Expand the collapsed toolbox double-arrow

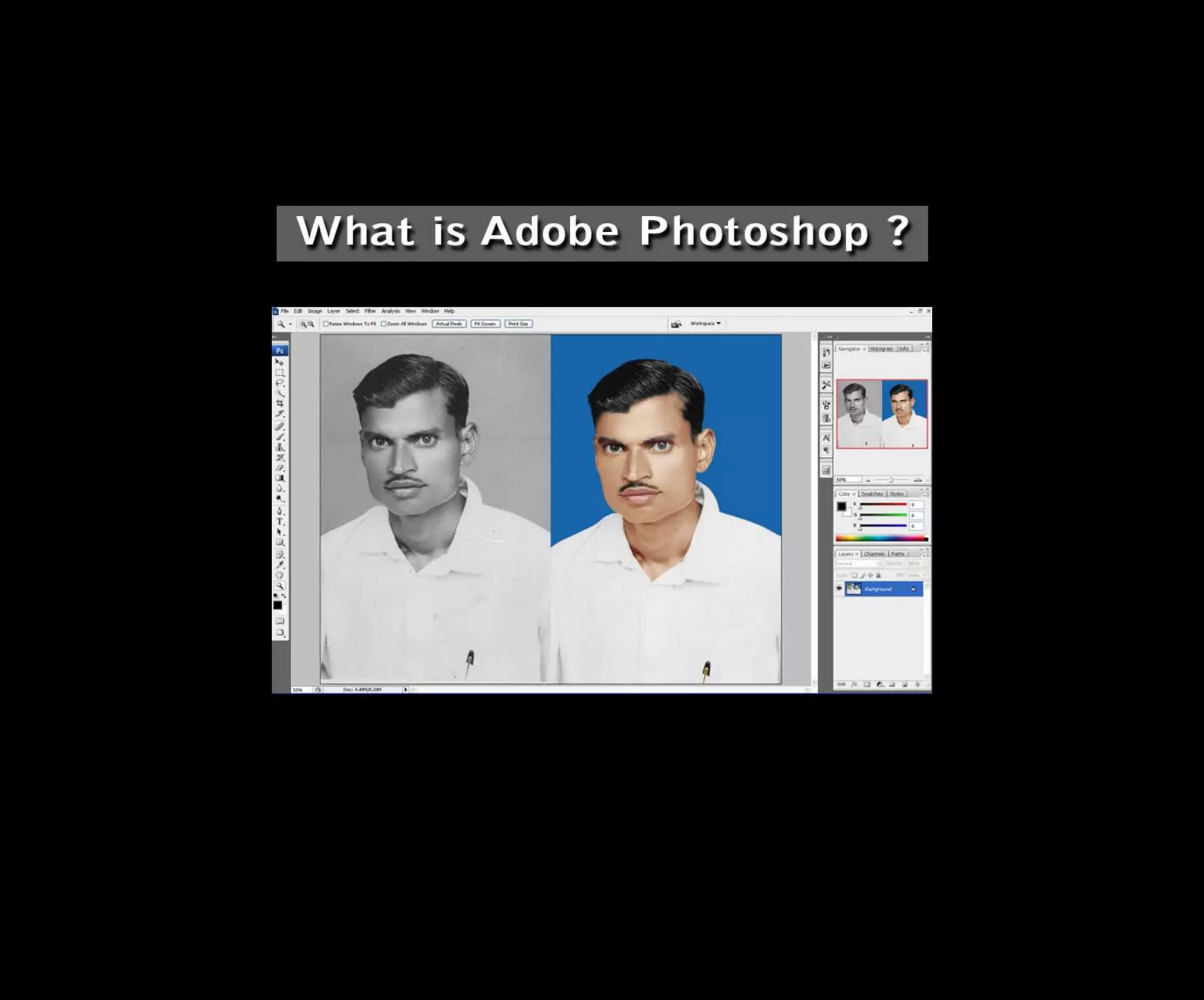(274, 337)
